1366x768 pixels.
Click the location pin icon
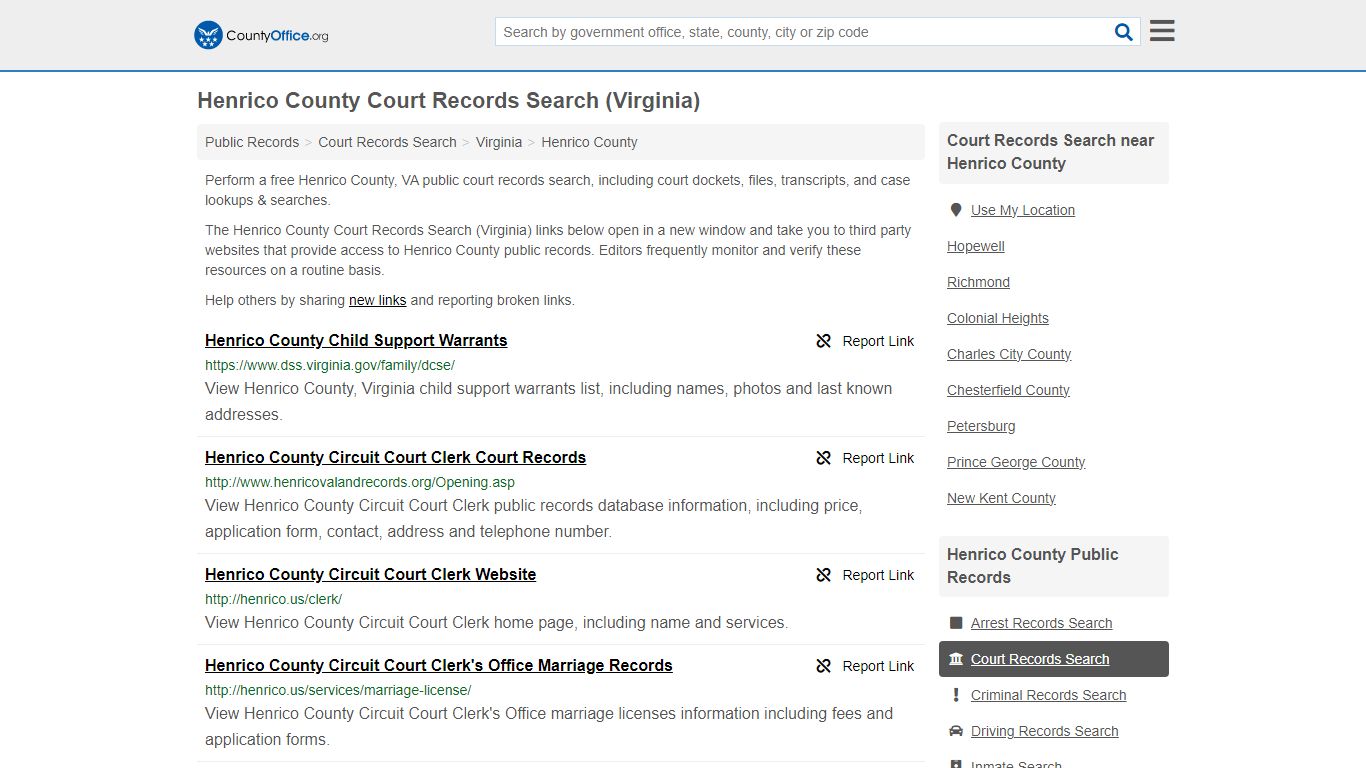tap(955, 210)
